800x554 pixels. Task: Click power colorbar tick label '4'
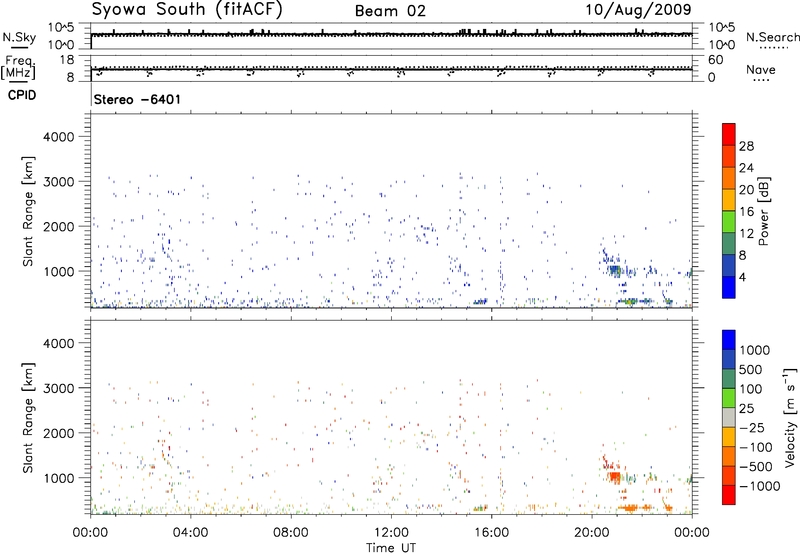(x=742, y=277)
